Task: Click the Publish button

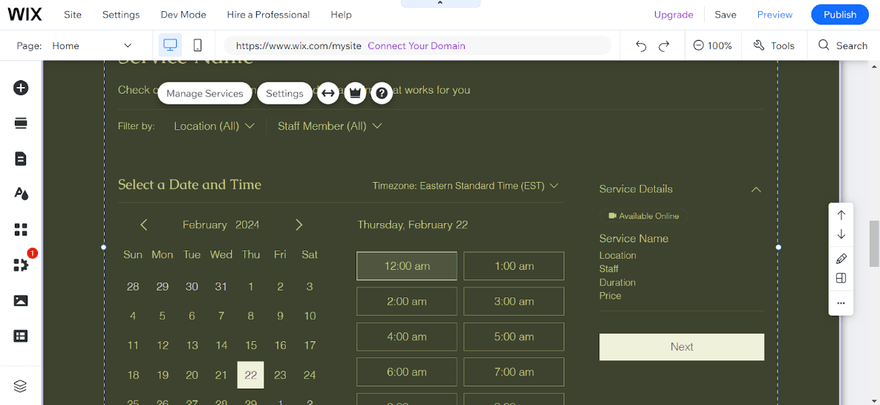Action: pos(840,15)
